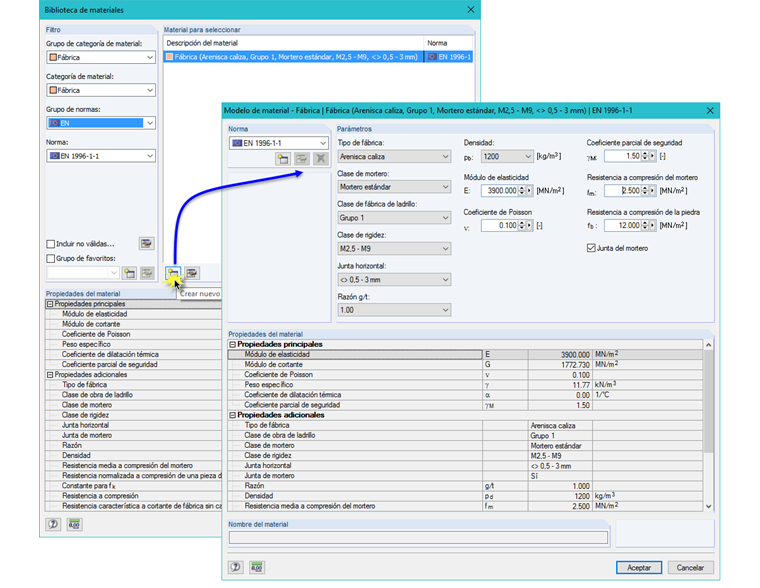760x588 pixels.
Task: Click scroll down arrow in properties table
Action: 709,506
